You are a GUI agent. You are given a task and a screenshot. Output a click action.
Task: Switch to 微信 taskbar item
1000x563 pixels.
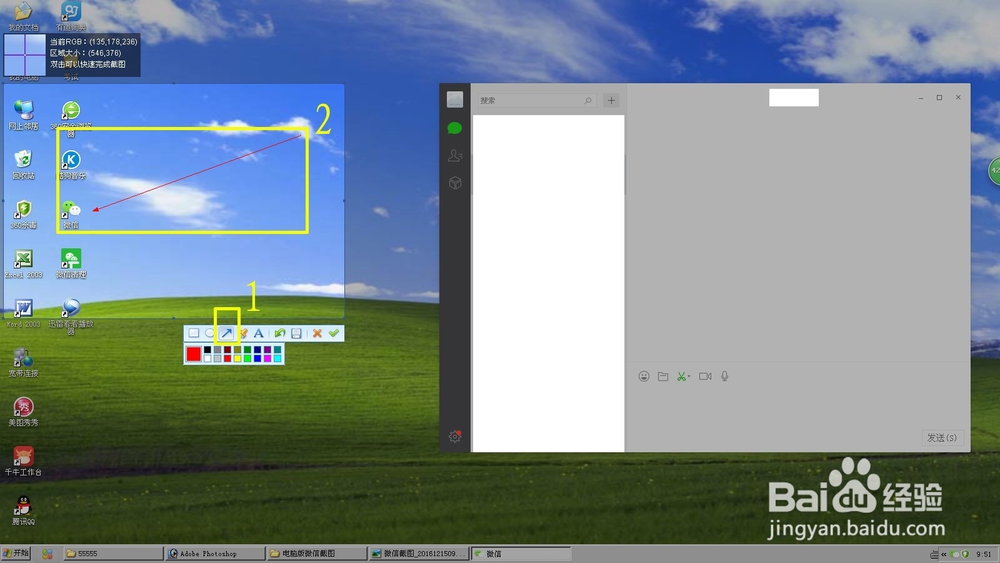[520, 553]
